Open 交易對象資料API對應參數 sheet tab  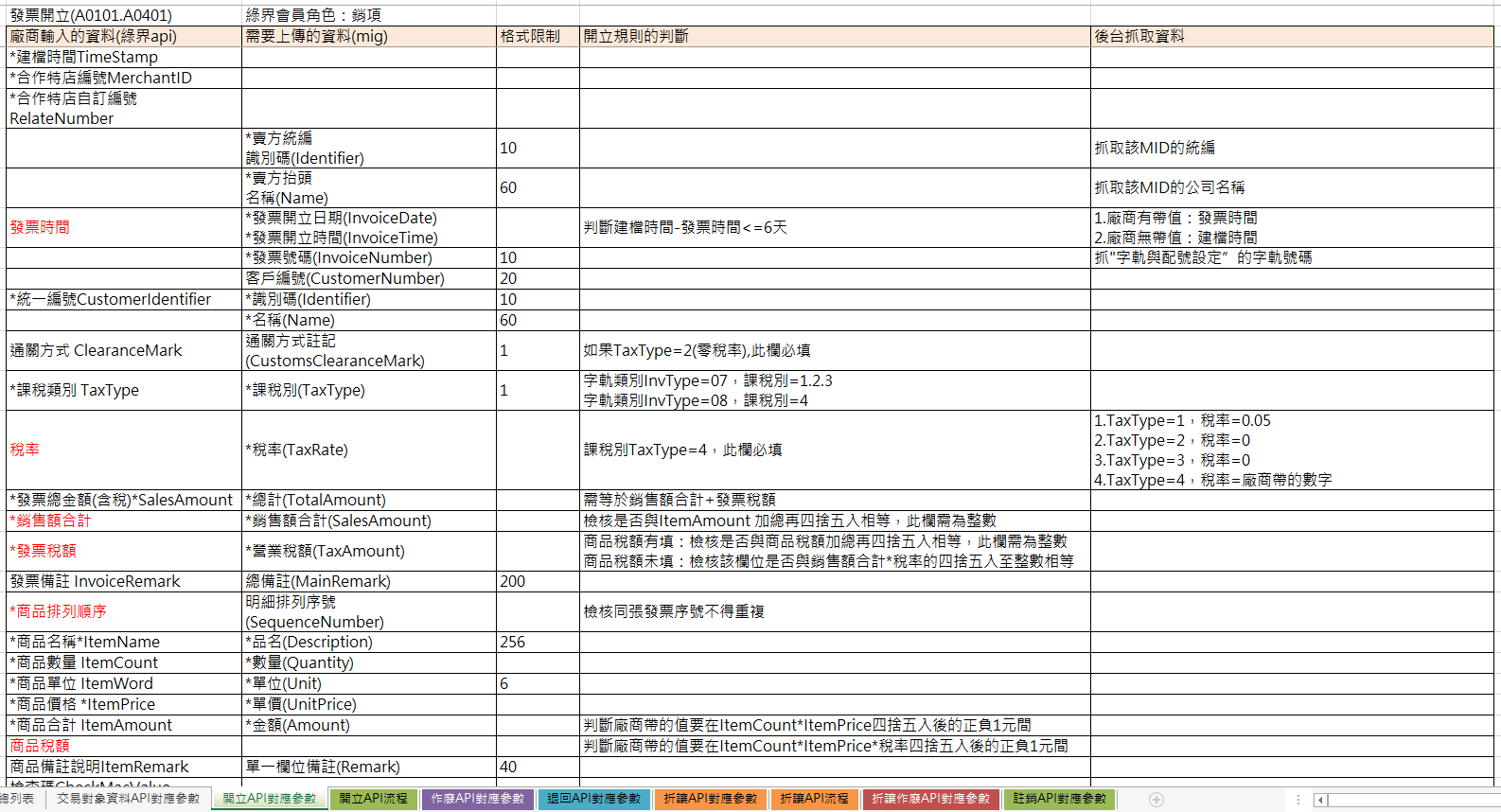[x=128, y=799]
